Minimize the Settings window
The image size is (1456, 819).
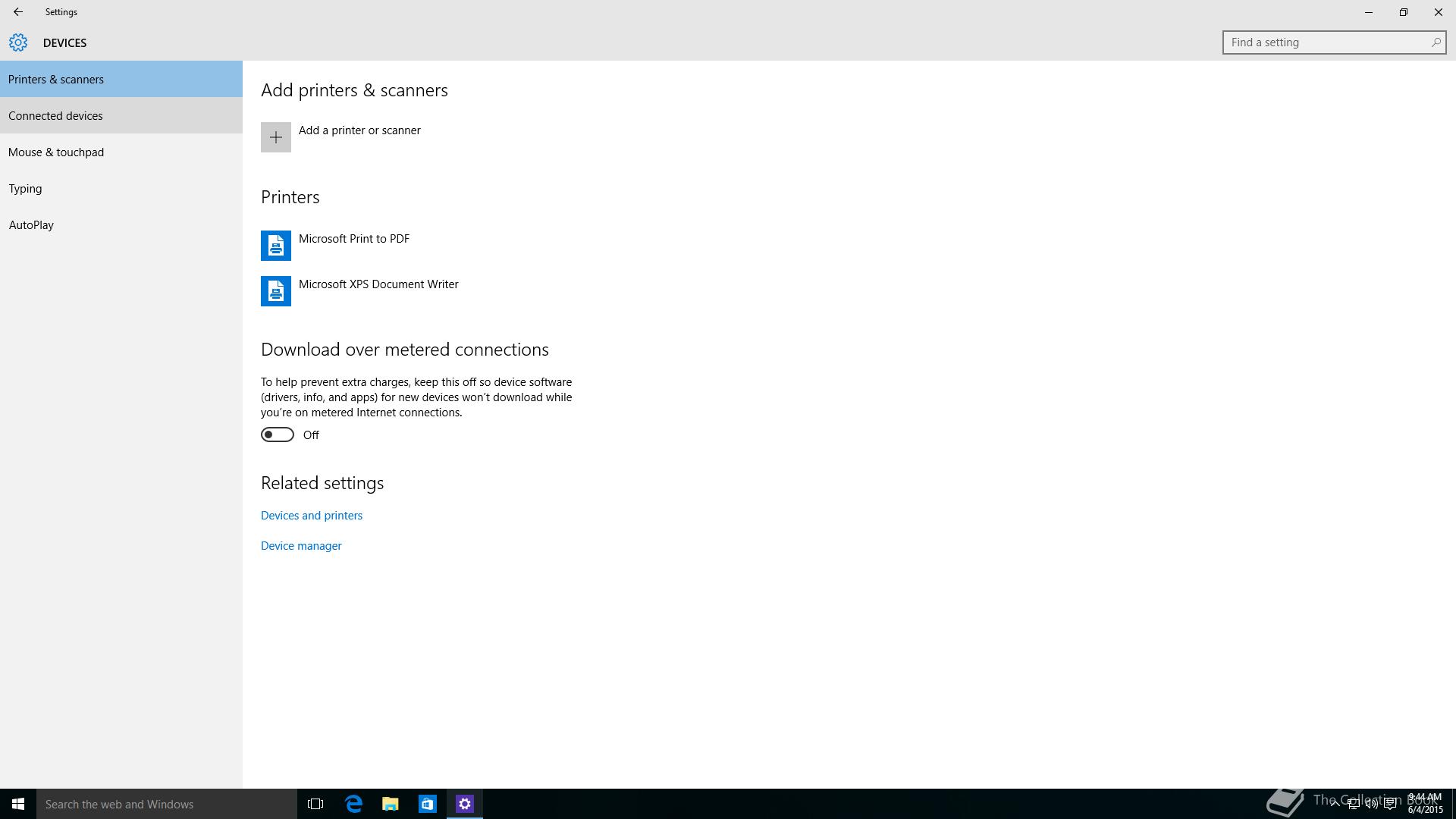[1369, 12]
